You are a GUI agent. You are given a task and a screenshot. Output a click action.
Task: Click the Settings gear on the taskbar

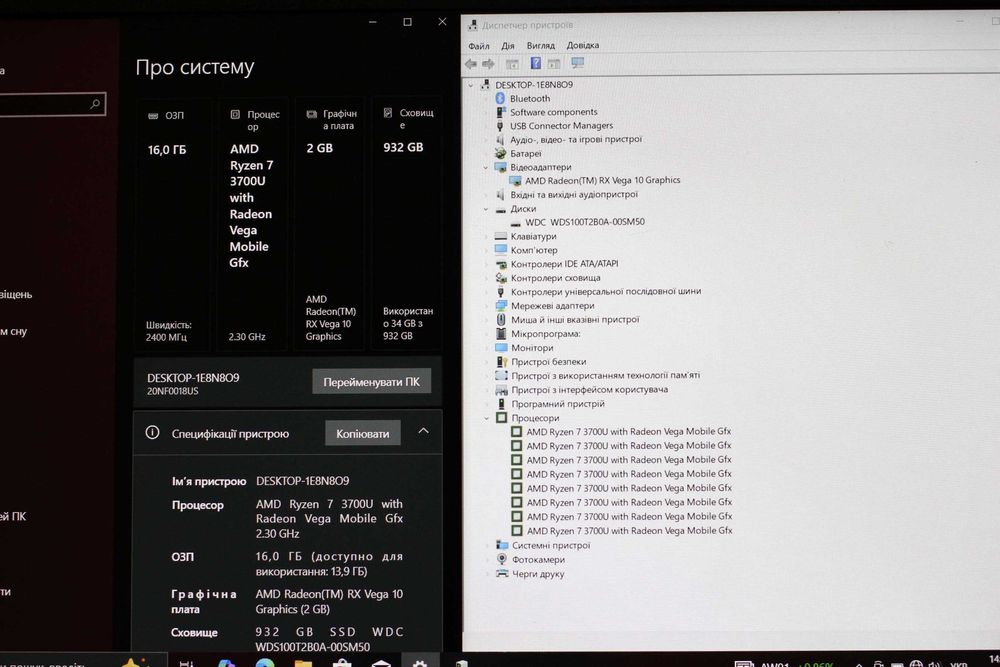420,664
